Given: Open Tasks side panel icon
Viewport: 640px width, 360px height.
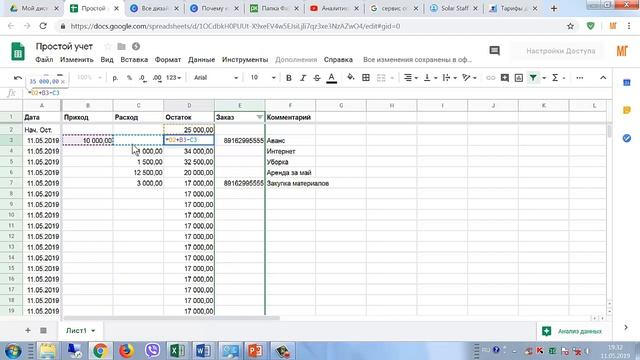Looking at the screenshot, I should (x=627, y=138).
